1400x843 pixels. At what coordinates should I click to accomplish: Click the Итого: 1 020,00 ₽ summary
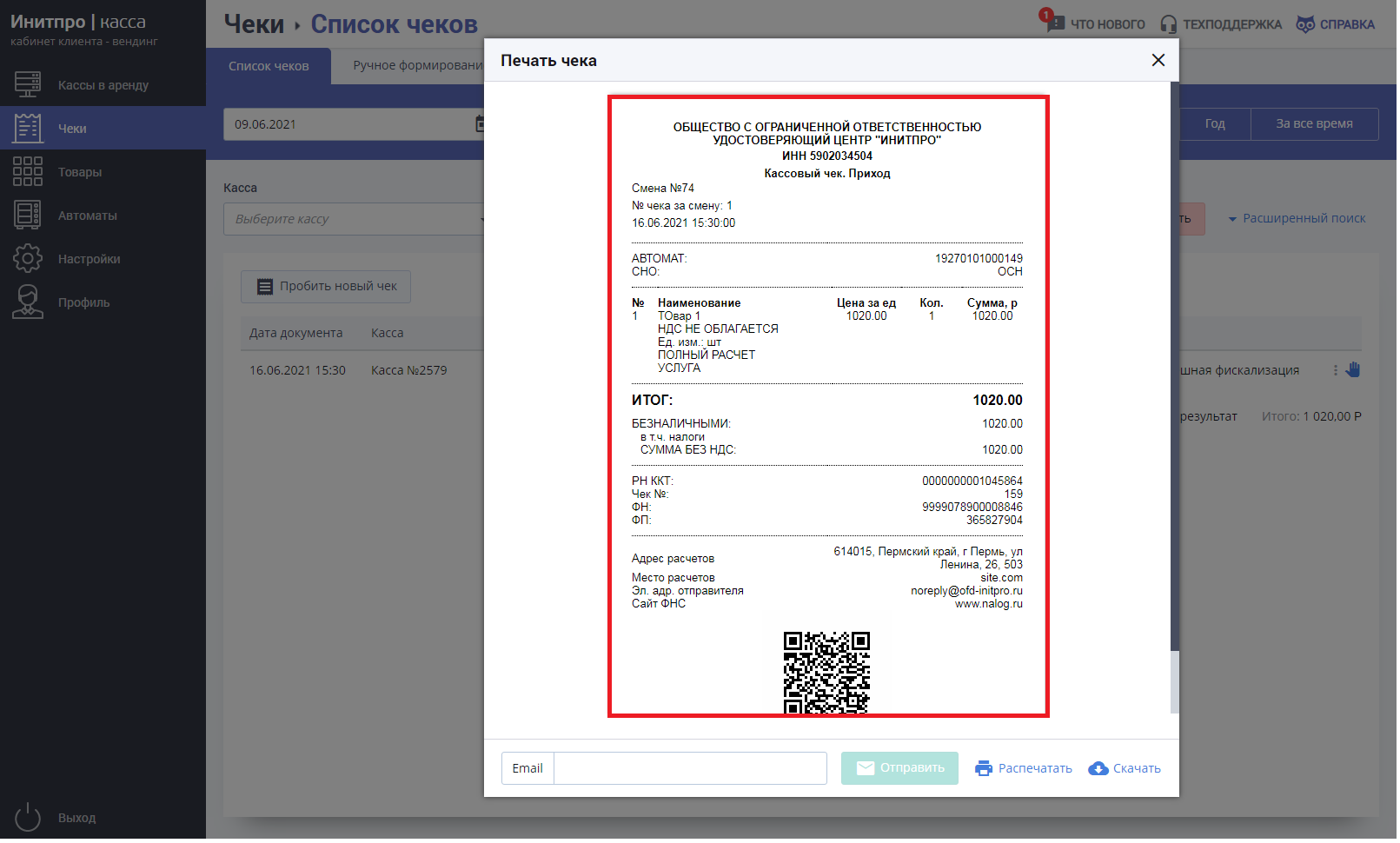pos(1311,416)
